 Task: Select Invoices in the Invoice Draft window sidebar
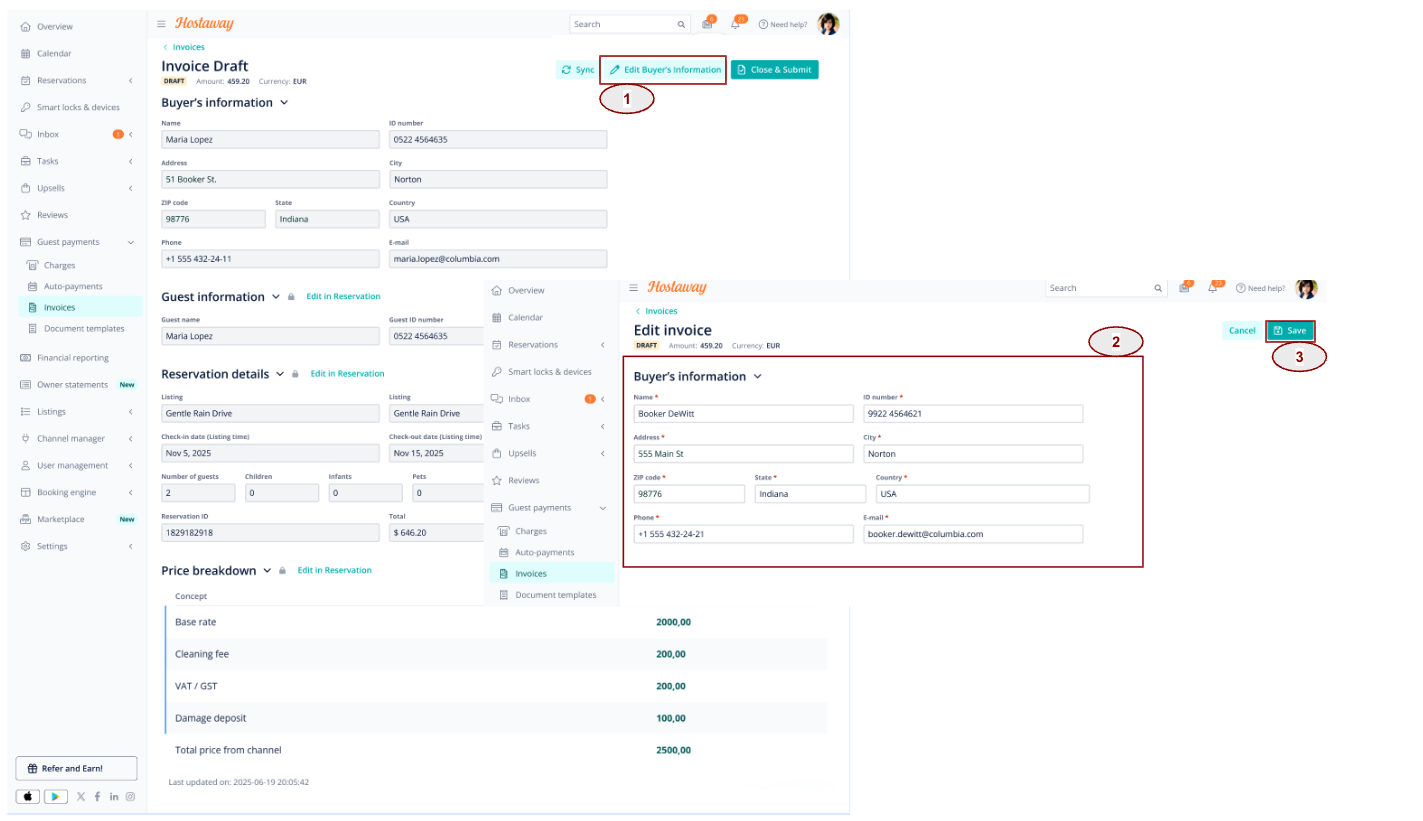pos(79,308)
